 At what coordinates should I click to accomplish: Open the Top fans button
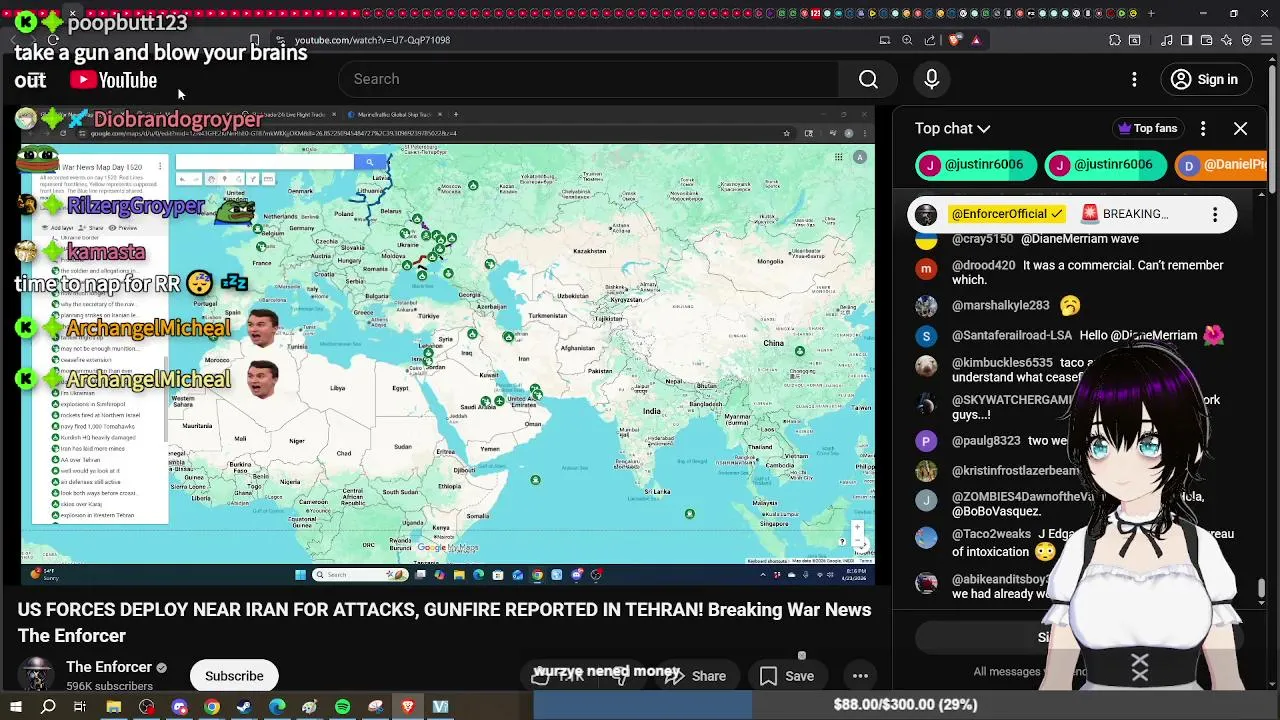click(x=1148, y=128)
